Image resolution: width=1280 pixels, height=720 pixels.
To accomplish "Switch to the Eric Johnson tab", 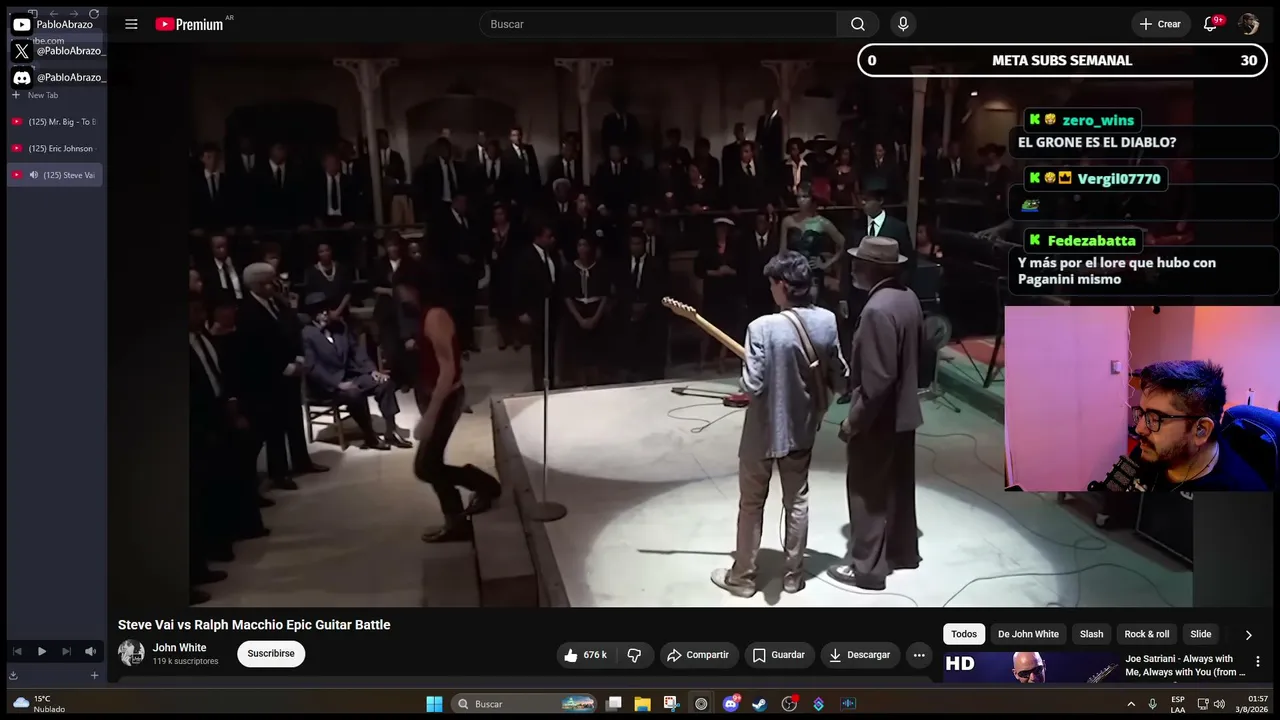I will pos(55,148).
